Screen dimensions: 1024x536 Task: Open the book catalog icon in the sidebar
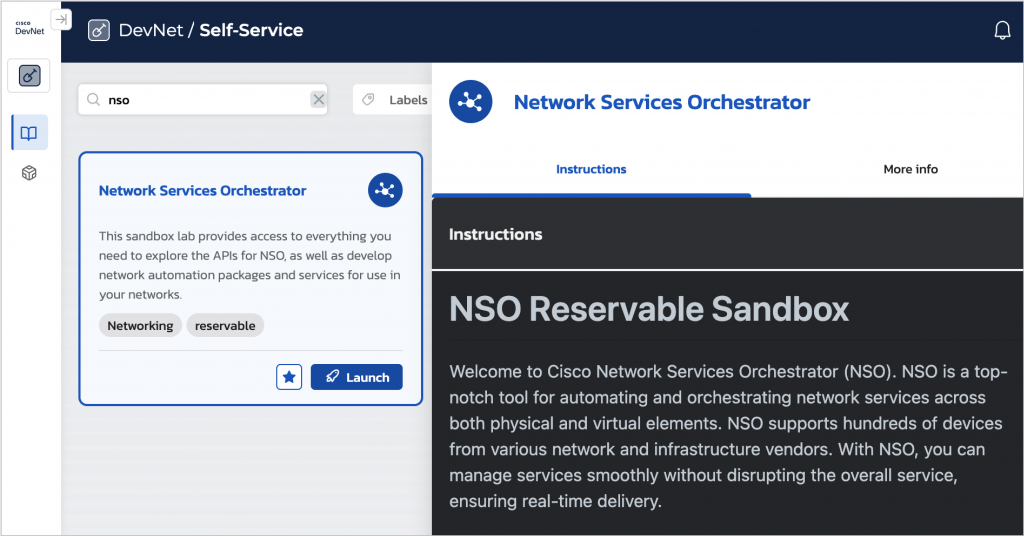pyautogui.click(x=29, y=133)
